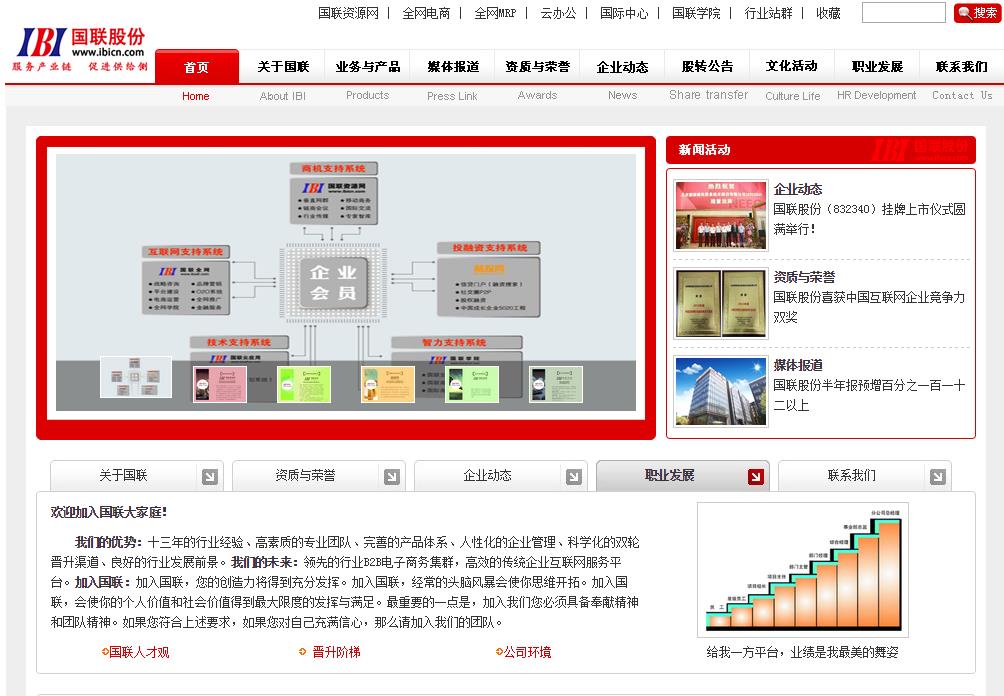The height and width of the screenshot is (696, 1004).
Task: Select 联系我们 in main navigation
Action: coord(962,67)
